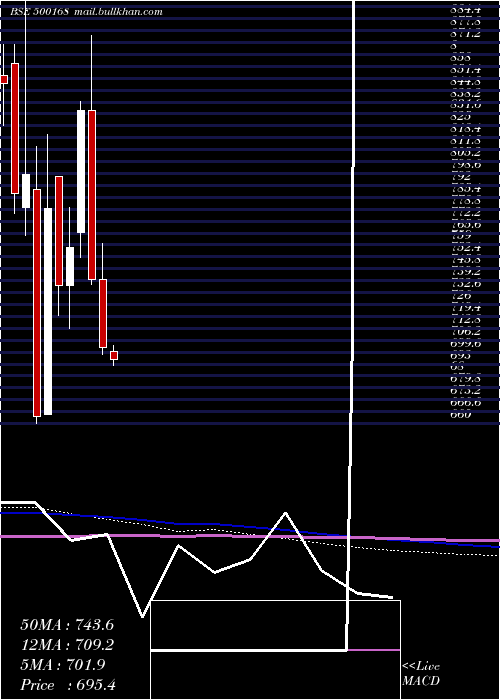
Task: Click the 726 price axis label
Action: (461, 296)
